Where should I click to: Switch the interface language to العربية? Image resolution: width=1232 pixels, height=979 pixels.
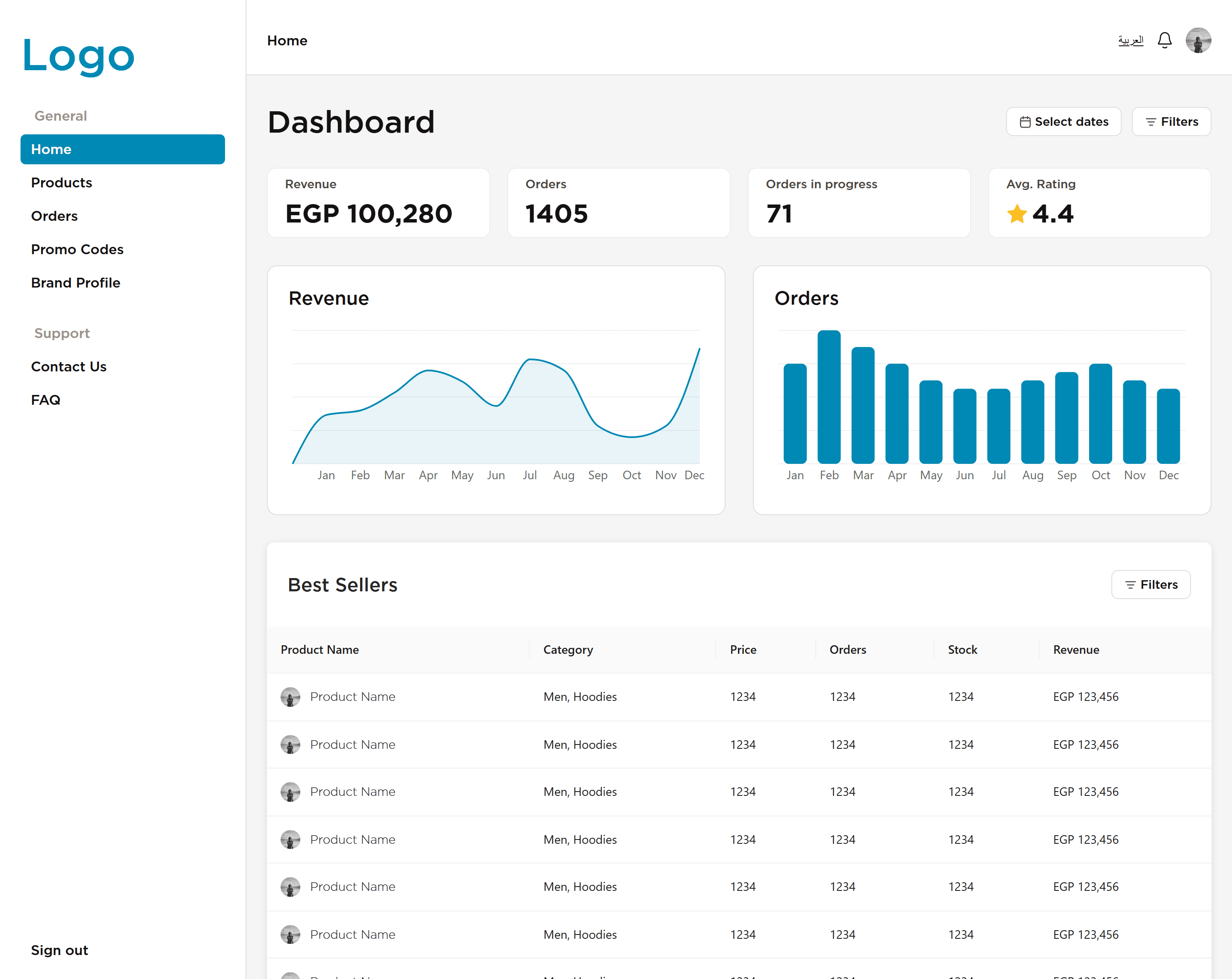pyautogui.click(x=1130, y=40)
